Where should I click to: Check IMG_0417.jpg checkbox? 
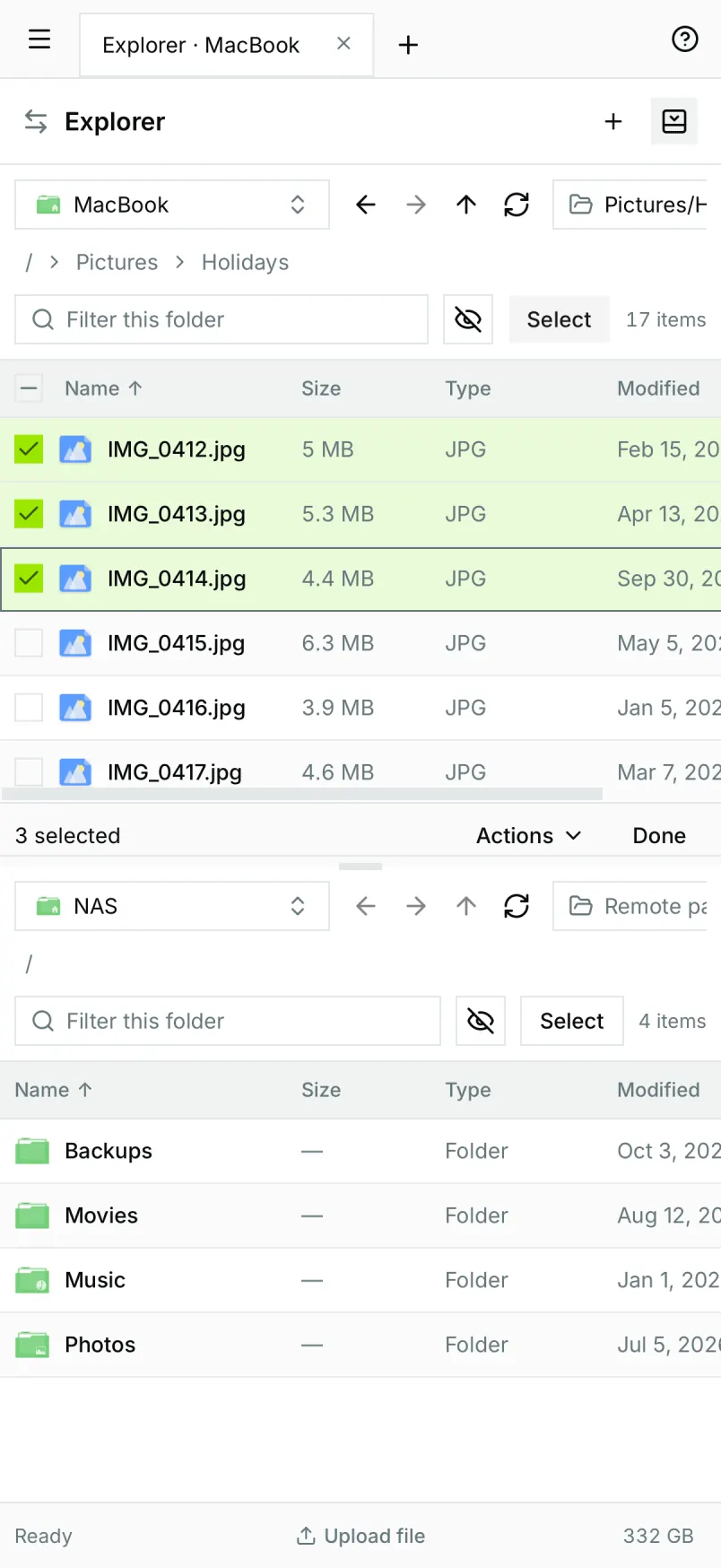pyautogui.click(x=29, y=771)
